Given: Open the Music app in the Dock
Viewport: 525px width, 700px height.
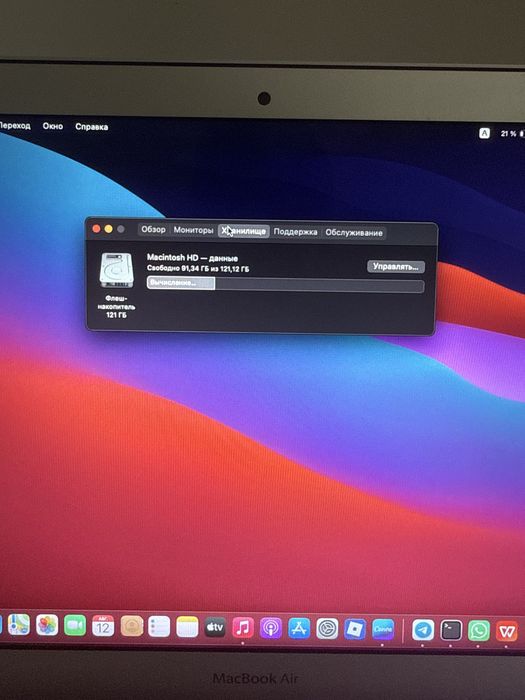Looking at the screenshot, I should click(x=243, y=628).
